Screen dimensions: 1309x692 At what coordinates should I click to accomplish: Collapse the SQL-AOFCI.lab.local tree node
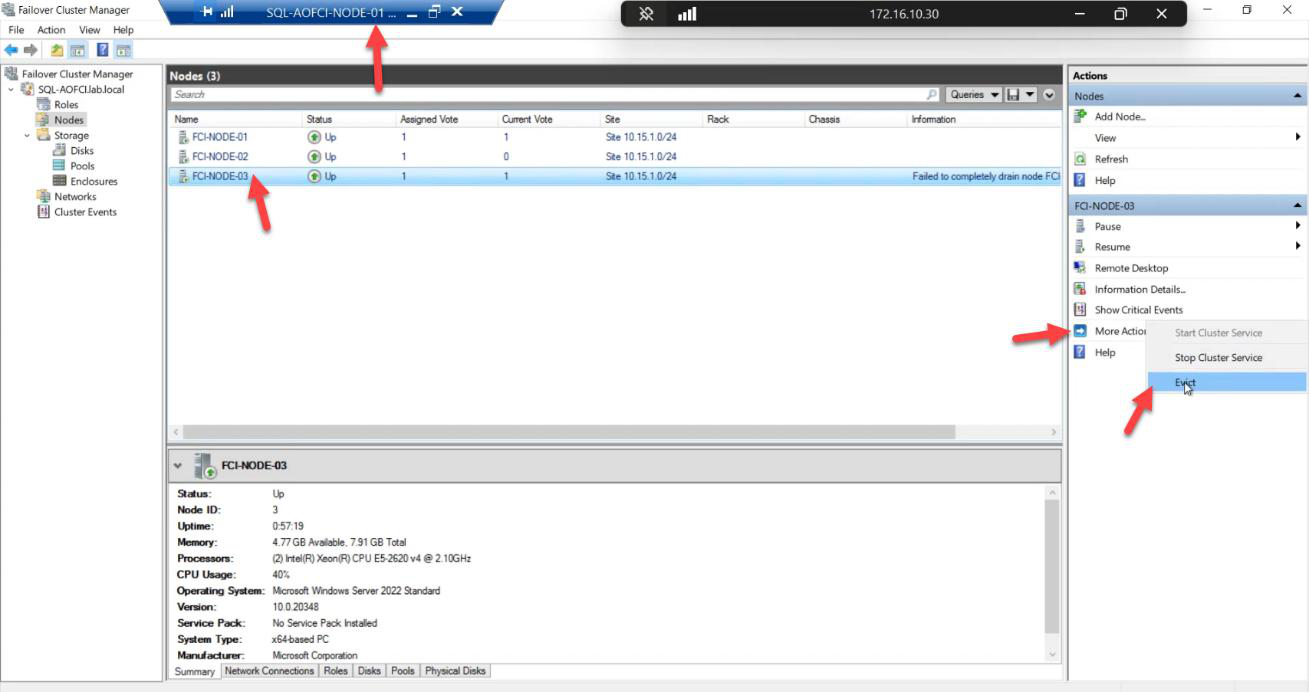pos(11,89)
